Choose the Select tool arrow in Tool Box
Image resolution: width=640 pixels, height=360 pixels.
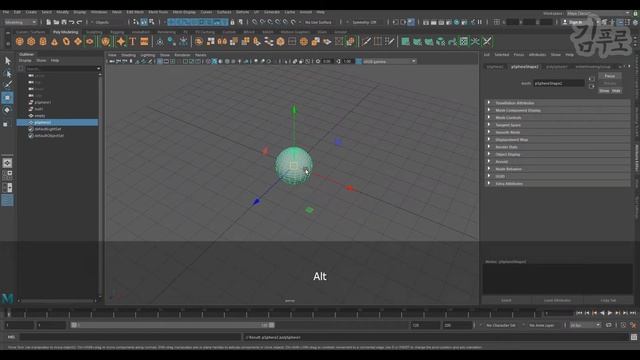(7, 61)
